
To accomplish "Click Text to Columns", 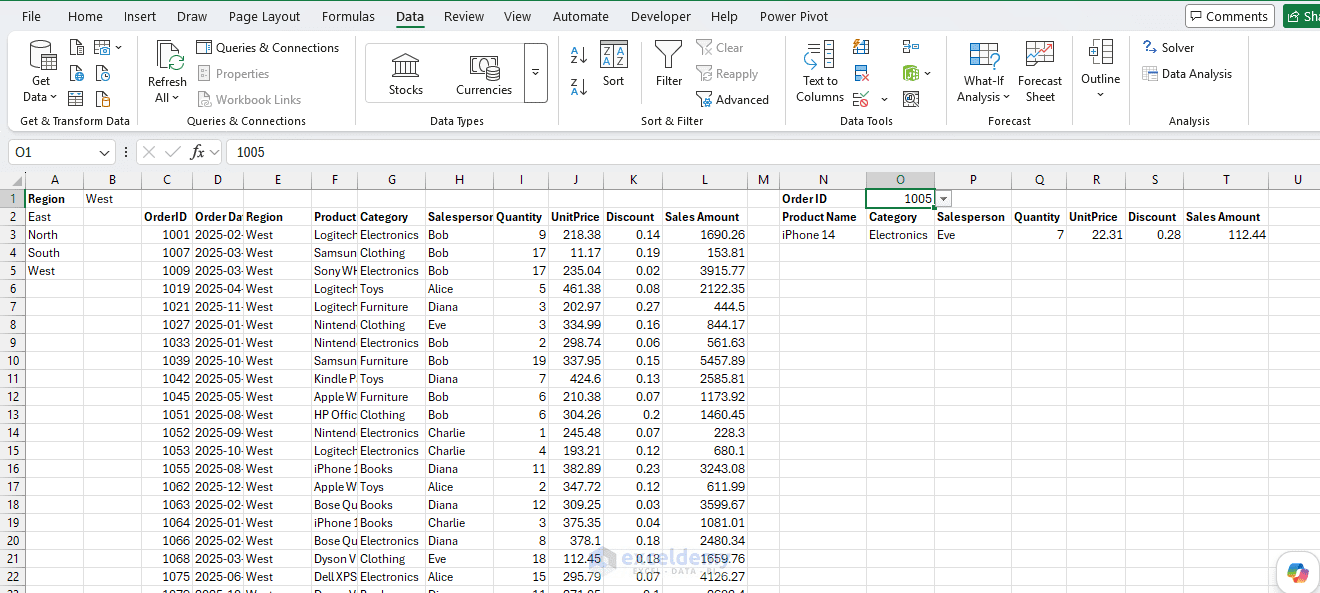I will [820, 71].
